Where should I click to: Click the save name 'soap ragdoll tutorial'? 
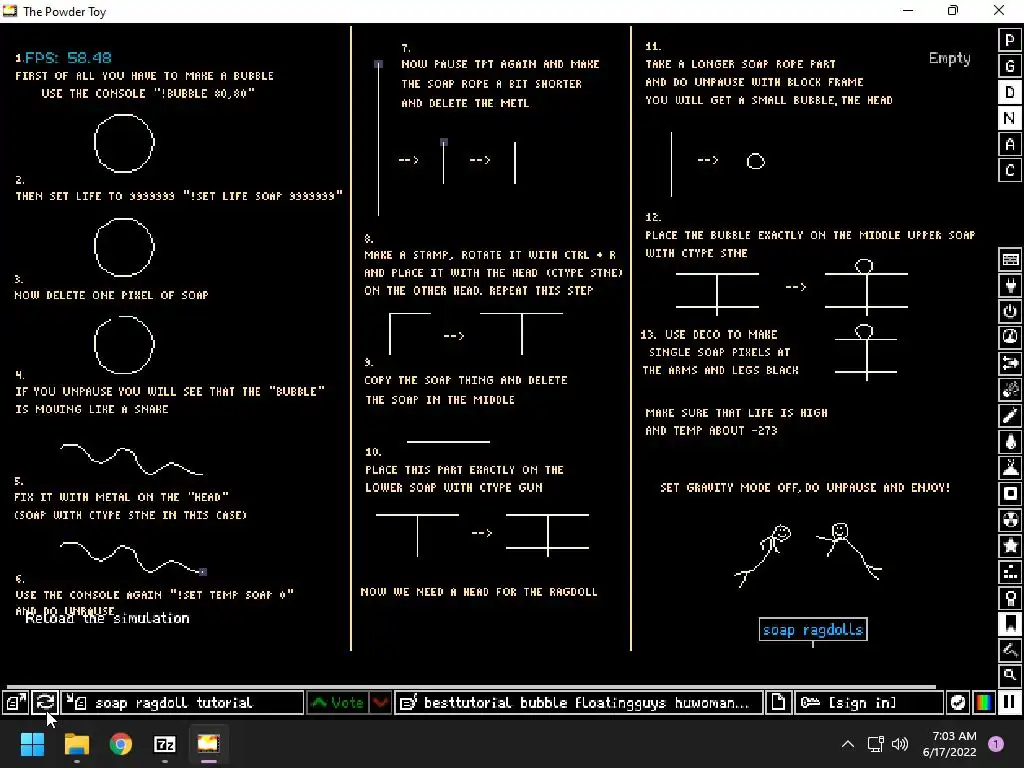coord(182,703)
